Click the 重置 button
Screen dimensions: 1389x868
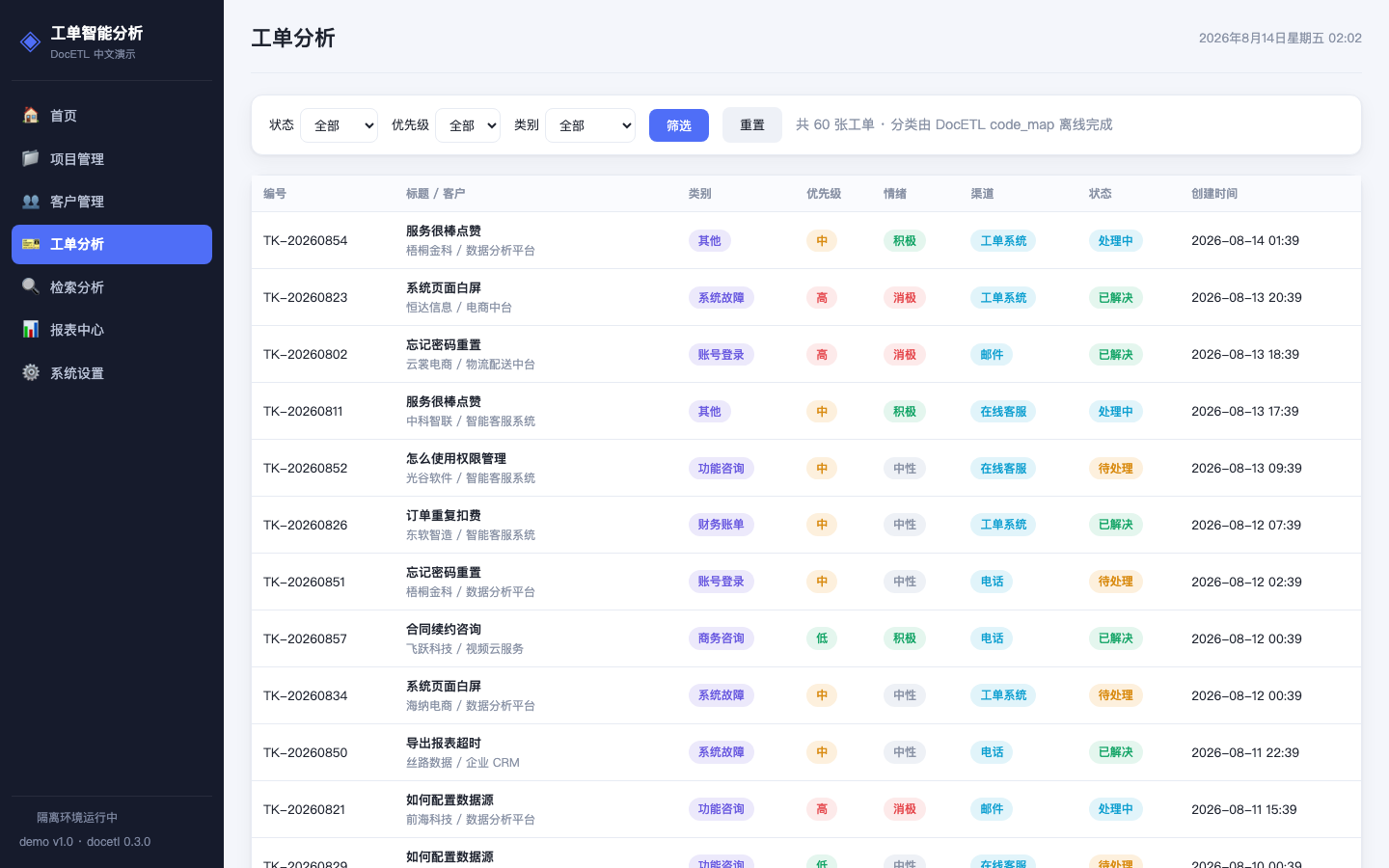pyautogui.click(x=752, y=125)
